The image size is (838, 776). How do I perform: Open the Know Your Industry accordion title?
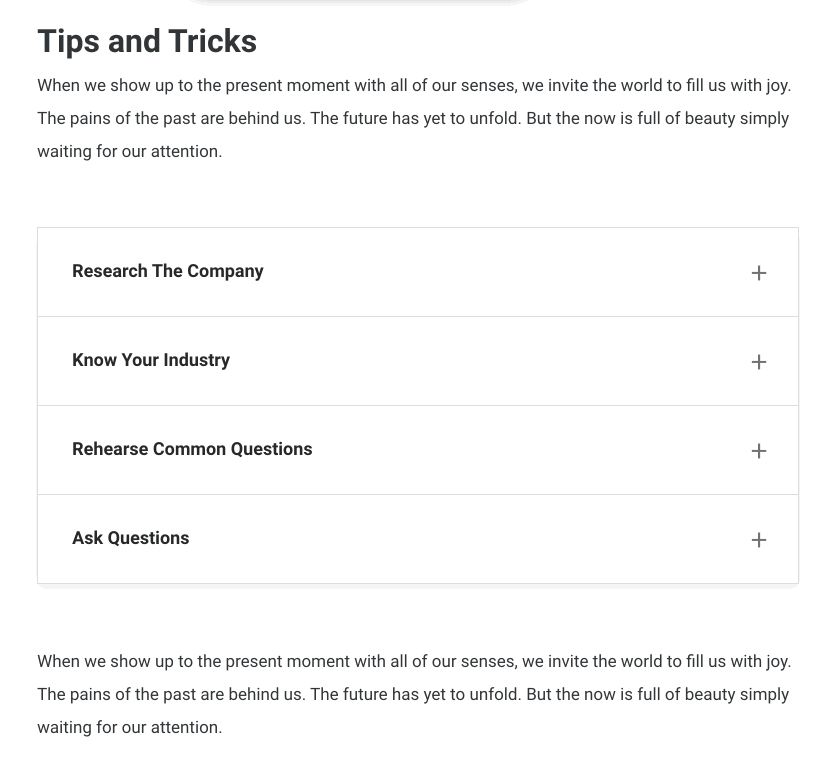(x=151, y=360)
